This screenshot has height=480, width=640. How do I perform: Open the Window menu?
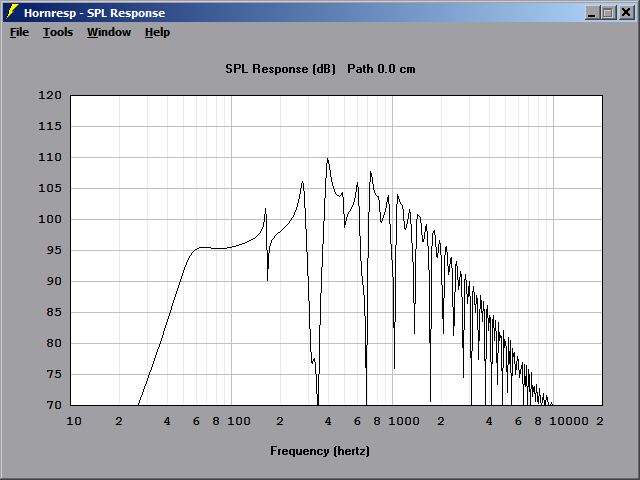[x=109, y=32]
